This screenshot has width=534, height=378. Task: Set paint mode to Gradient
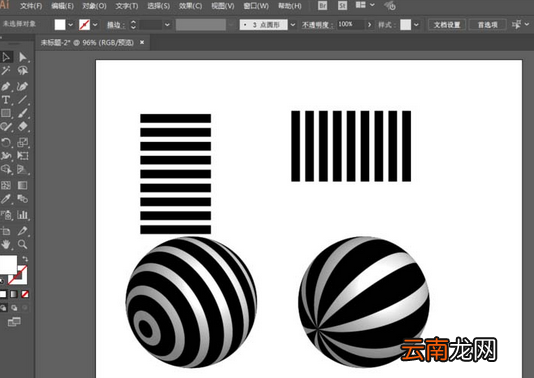point(14,294)
